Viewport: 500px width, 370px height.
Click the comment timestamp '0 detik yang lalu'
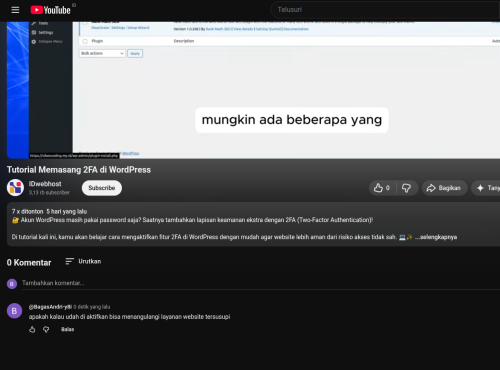point(92,307)
